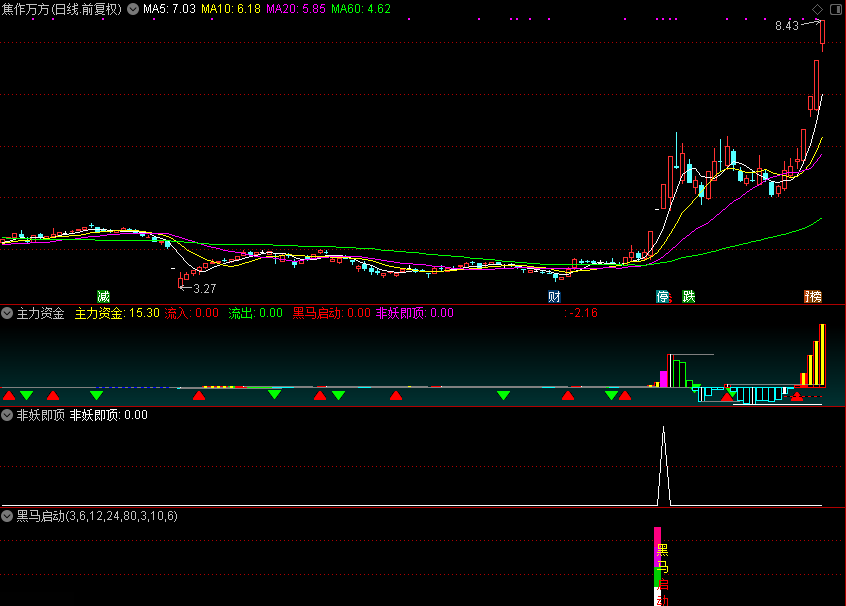Click the white 非妖即顶: 0.00 value in the 非妖即顶 panel
846x606 pixels.
[108, 415]
